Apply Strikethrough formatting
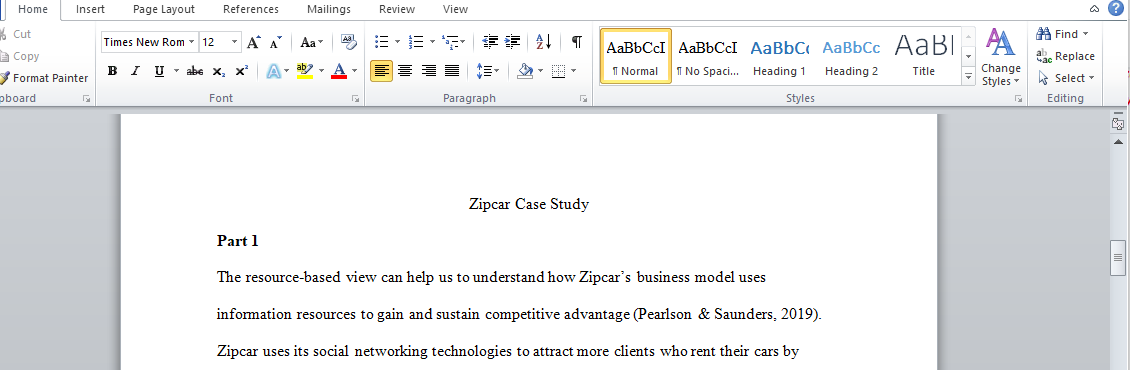 click(195, 71)
